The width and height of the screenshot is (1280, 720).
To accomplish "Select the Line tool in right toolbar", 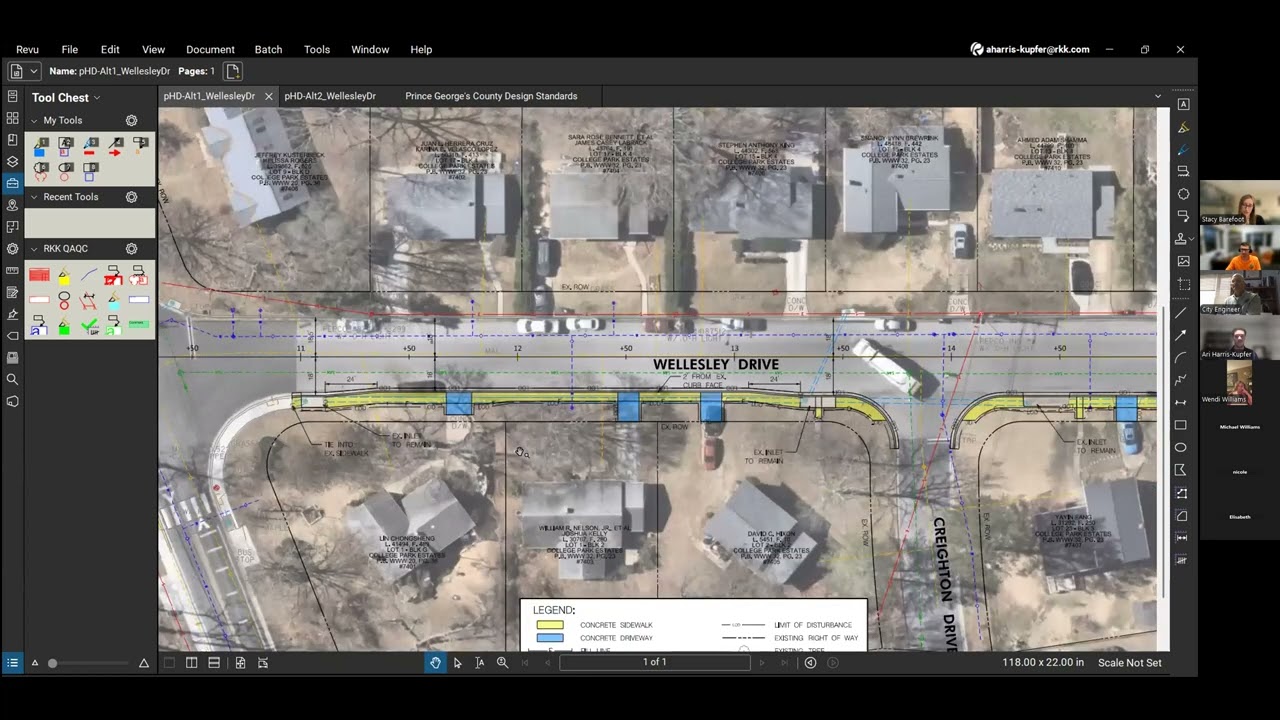I will [x=1181, y=313].
